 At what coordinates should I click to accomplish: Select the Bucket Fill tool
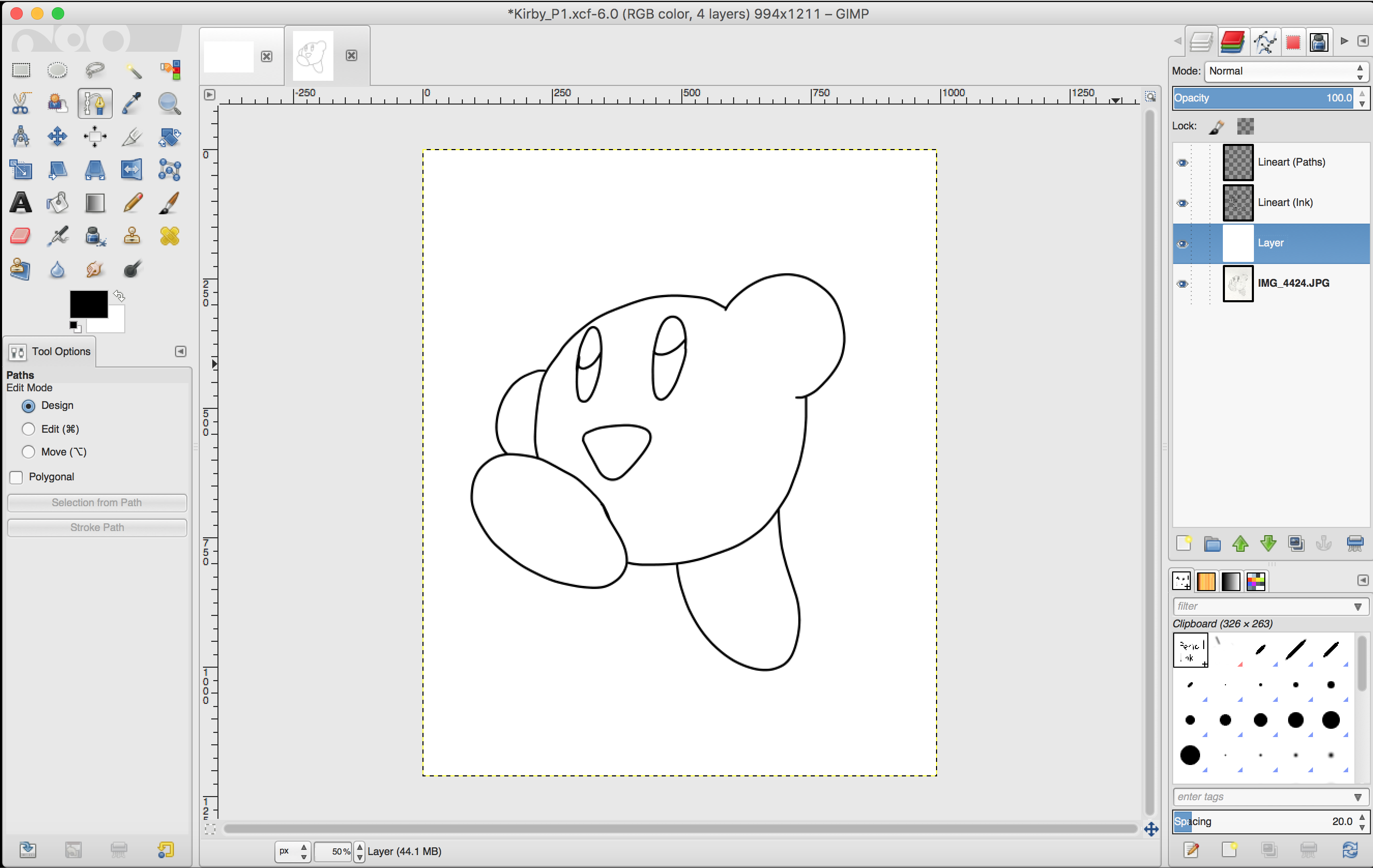[x=57, y=202]
